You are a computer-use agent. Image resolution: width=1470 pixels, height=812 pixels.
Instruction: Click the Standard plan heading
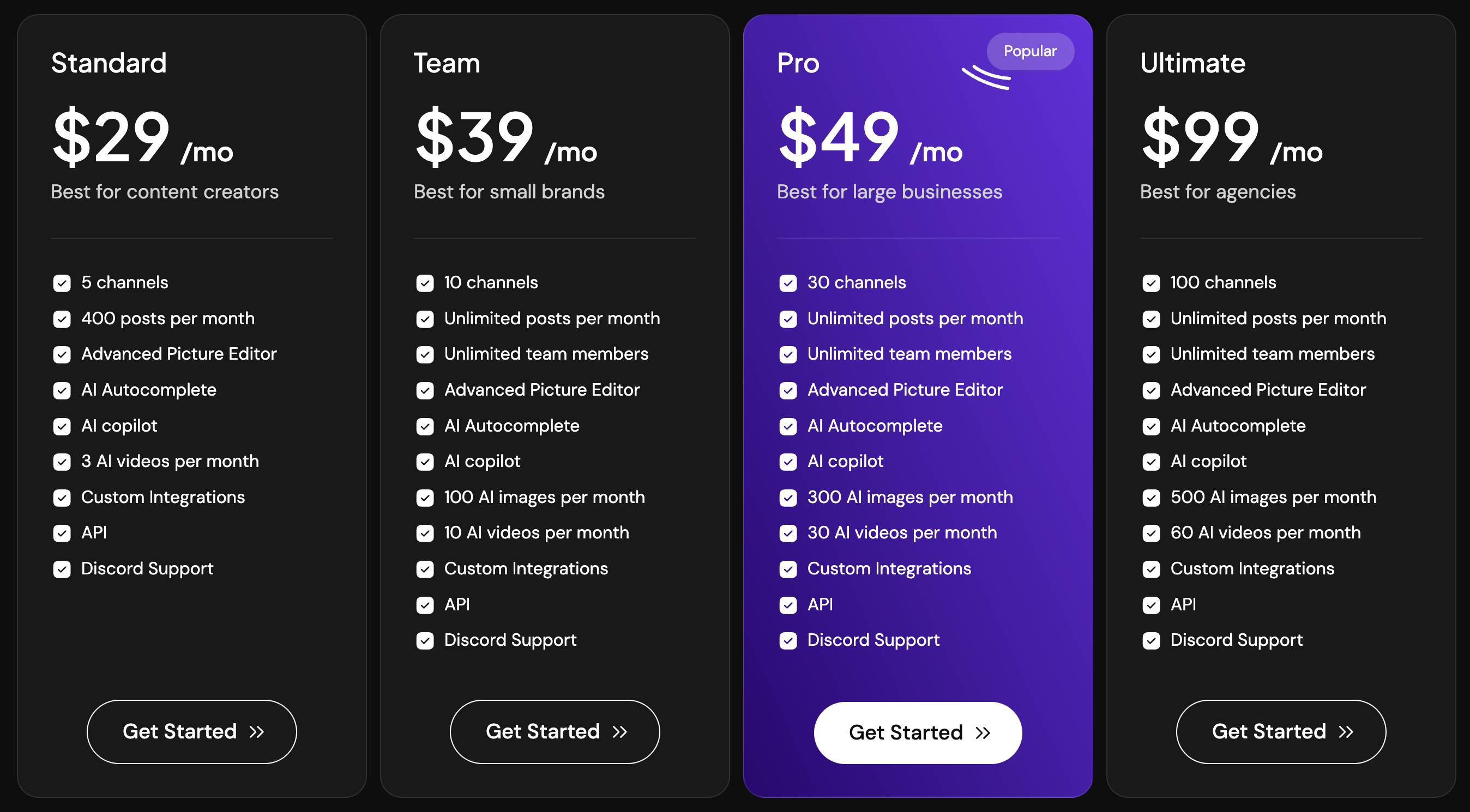tap(109, 63)
